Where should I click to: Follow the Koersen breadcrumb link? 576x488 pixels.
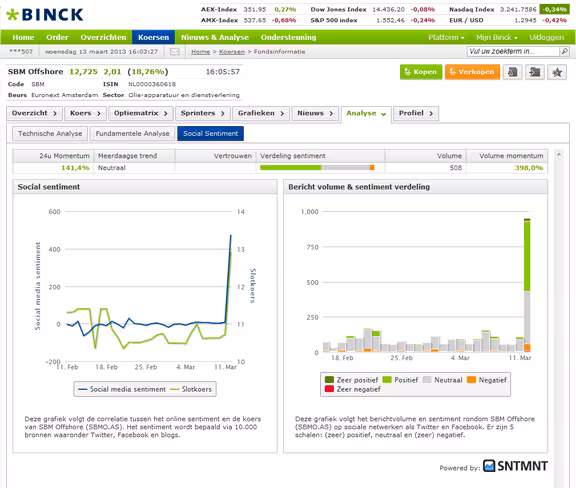point(232,52)
